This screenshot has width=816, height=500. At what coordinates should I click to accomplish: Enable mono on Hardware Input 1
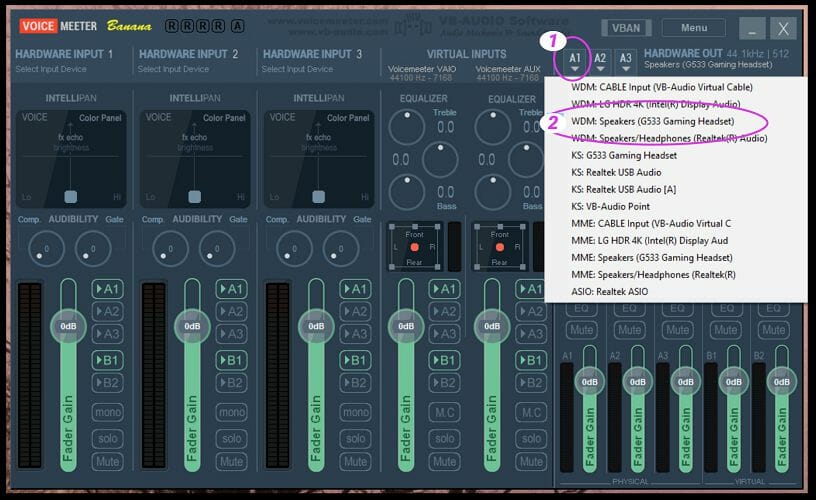click(x=108, y=412)
